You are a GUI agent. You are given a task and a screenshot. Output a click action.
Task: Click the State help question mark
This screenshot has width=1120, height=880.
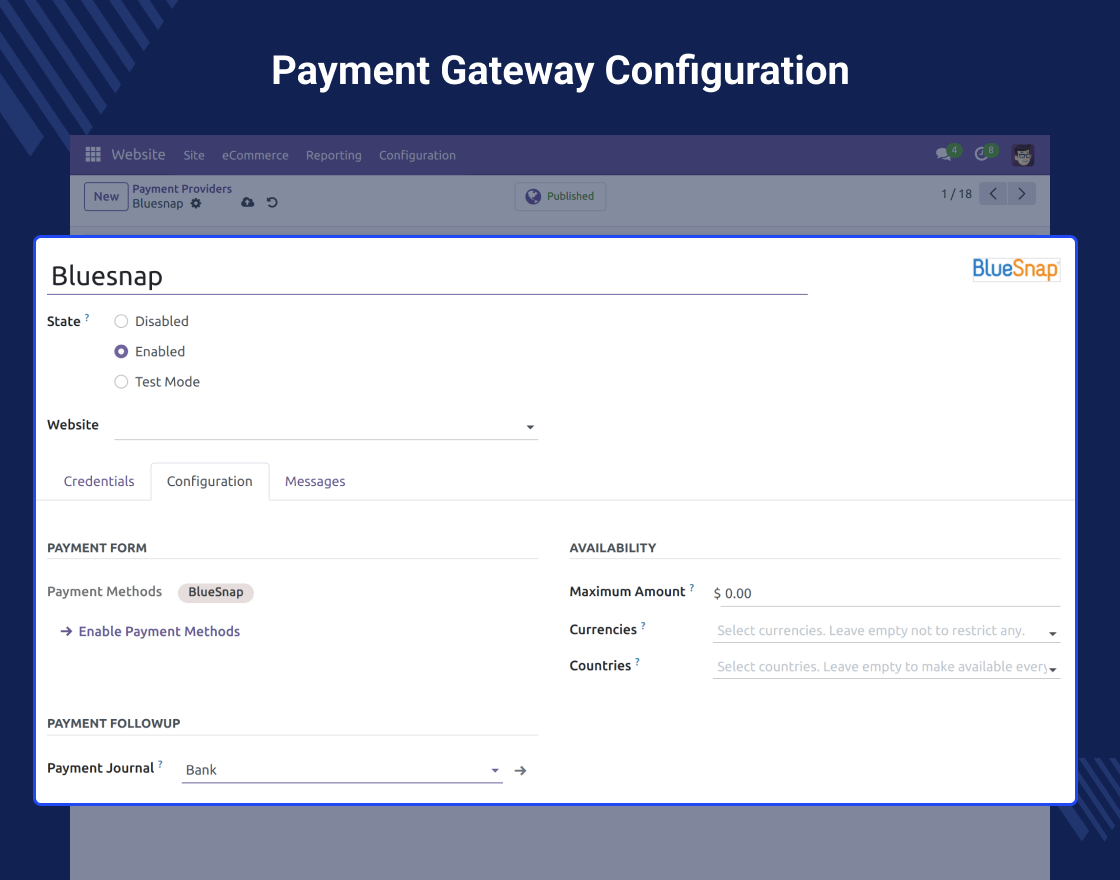87,317
